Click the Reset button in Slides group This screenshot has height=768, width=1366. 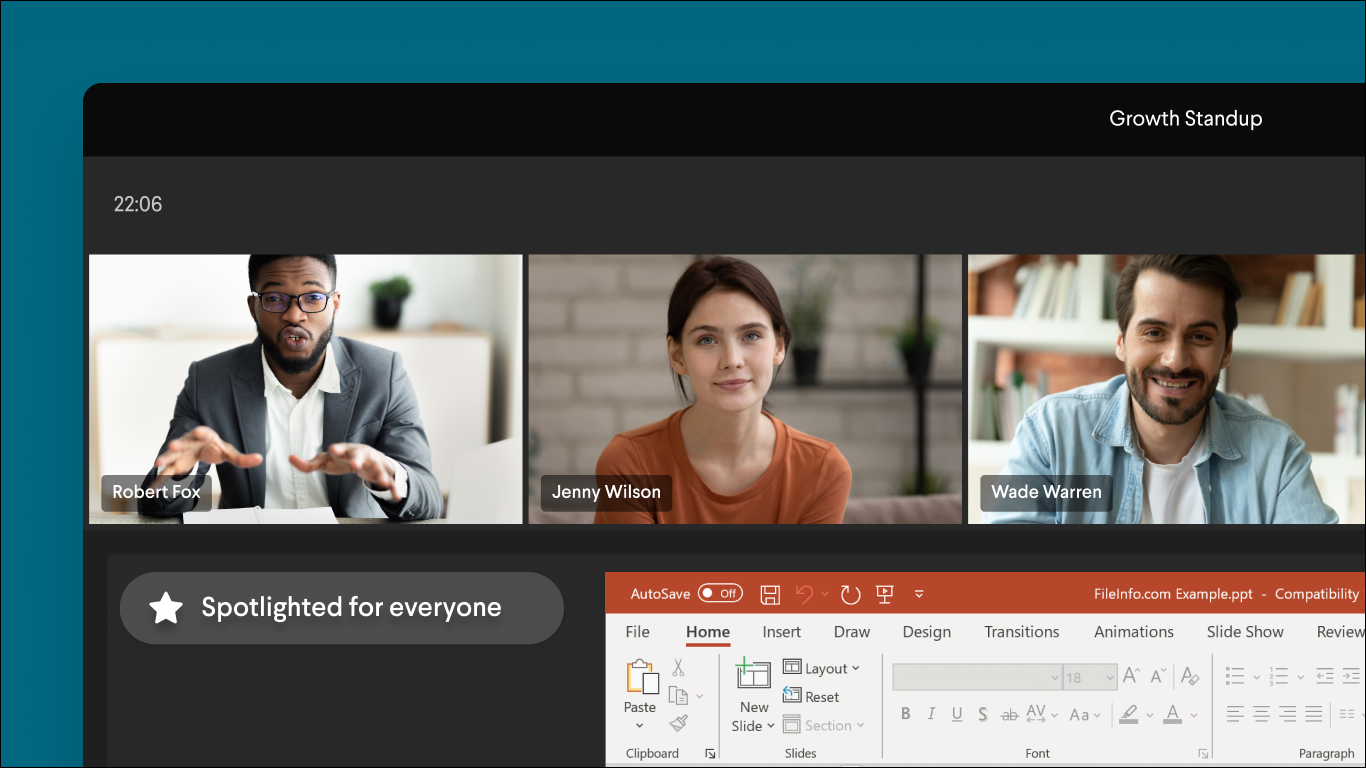[x=821, y=697]
